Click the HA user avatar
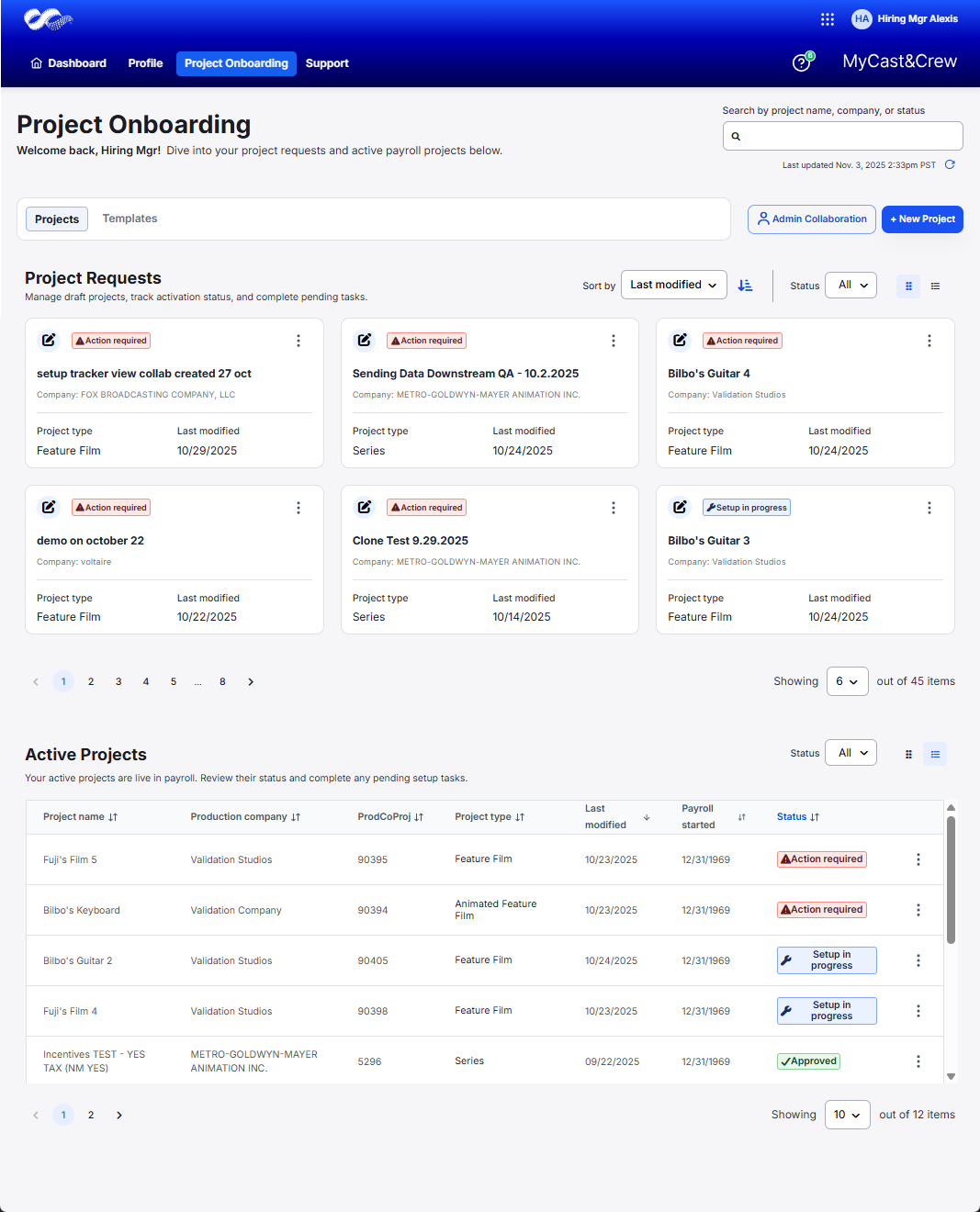This screenshot has width=980, height=1212. tap(862, 18)
